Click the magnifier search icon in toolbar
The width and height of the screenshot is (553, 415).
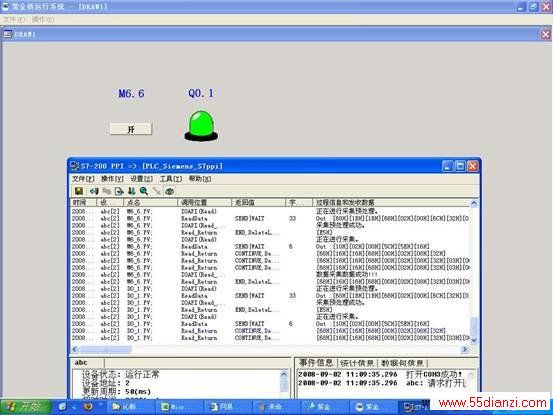pos(144,191)
